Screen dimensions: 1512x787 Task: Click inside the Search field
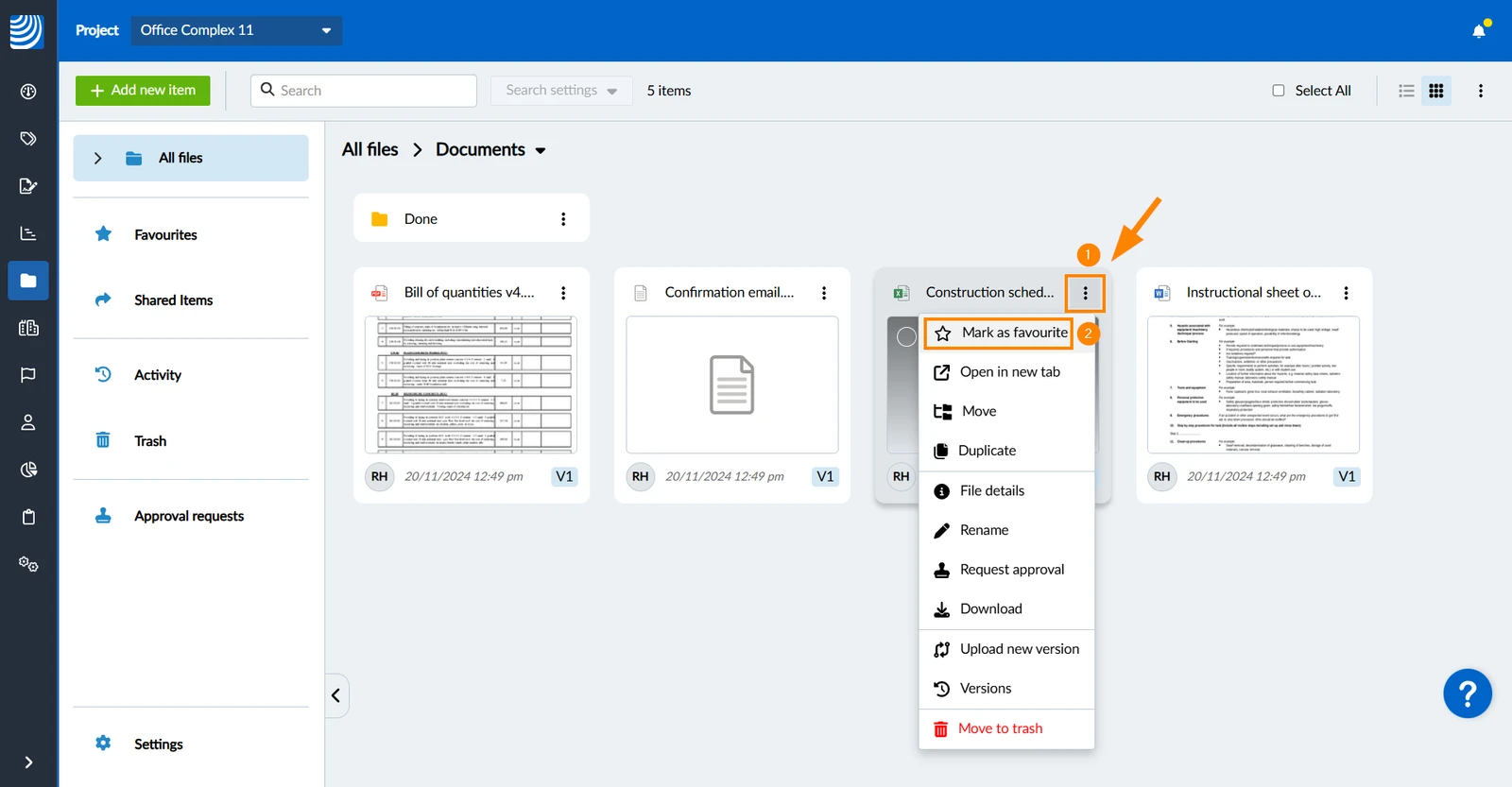tap(364, 91)
